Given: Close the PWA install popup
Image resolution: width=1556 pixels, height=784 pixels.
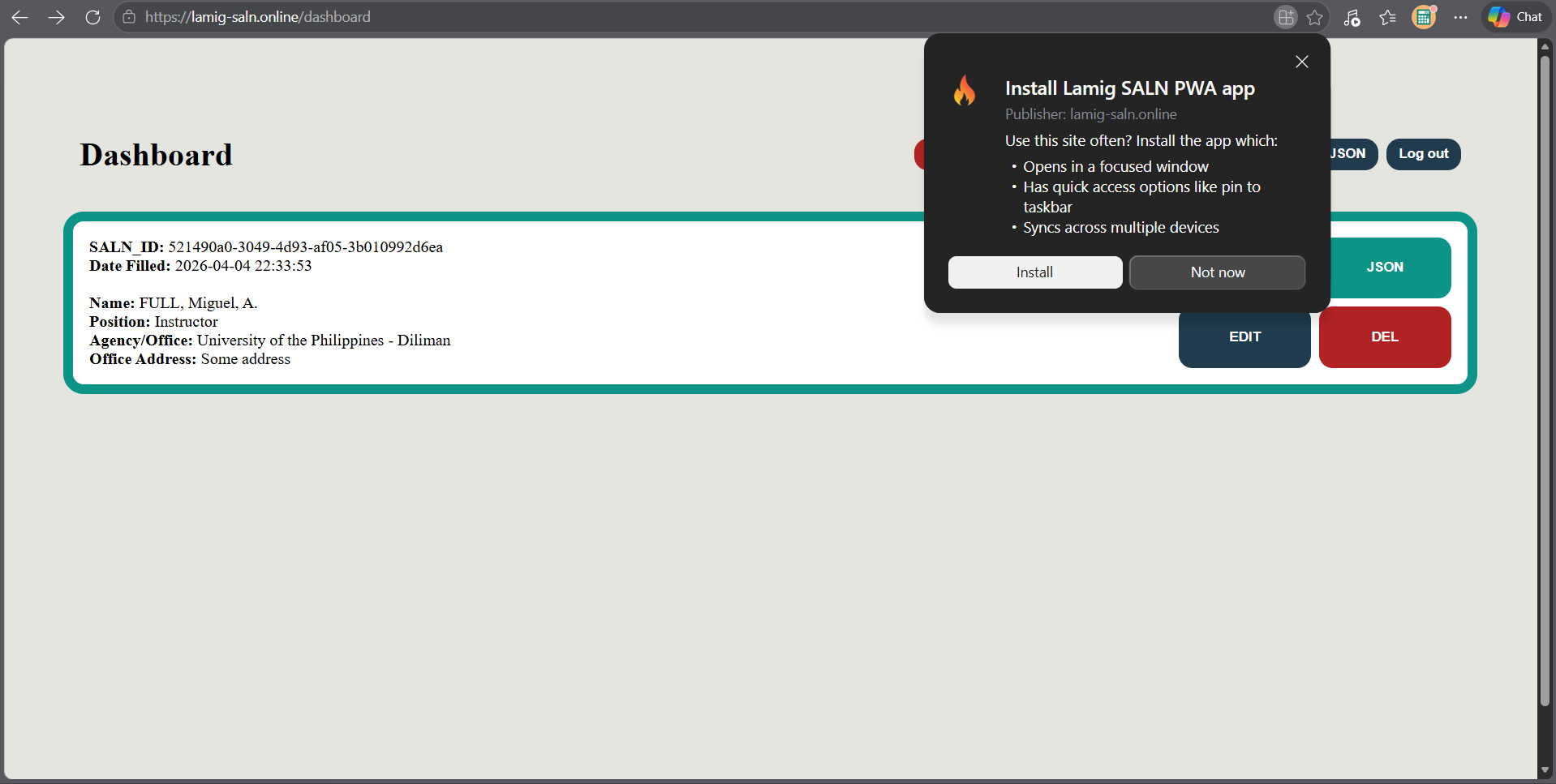Looking at the screenshot, I should (1302, 62).
